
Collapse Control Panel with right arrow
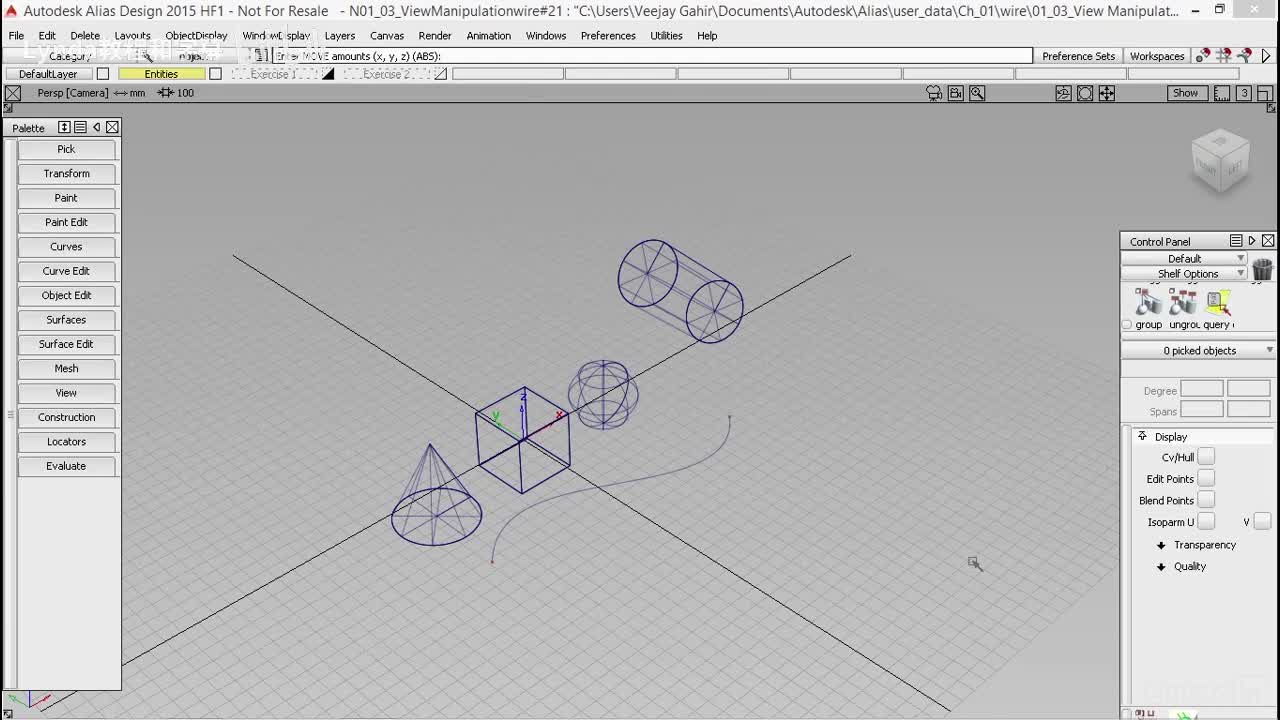pos(1252,241)
